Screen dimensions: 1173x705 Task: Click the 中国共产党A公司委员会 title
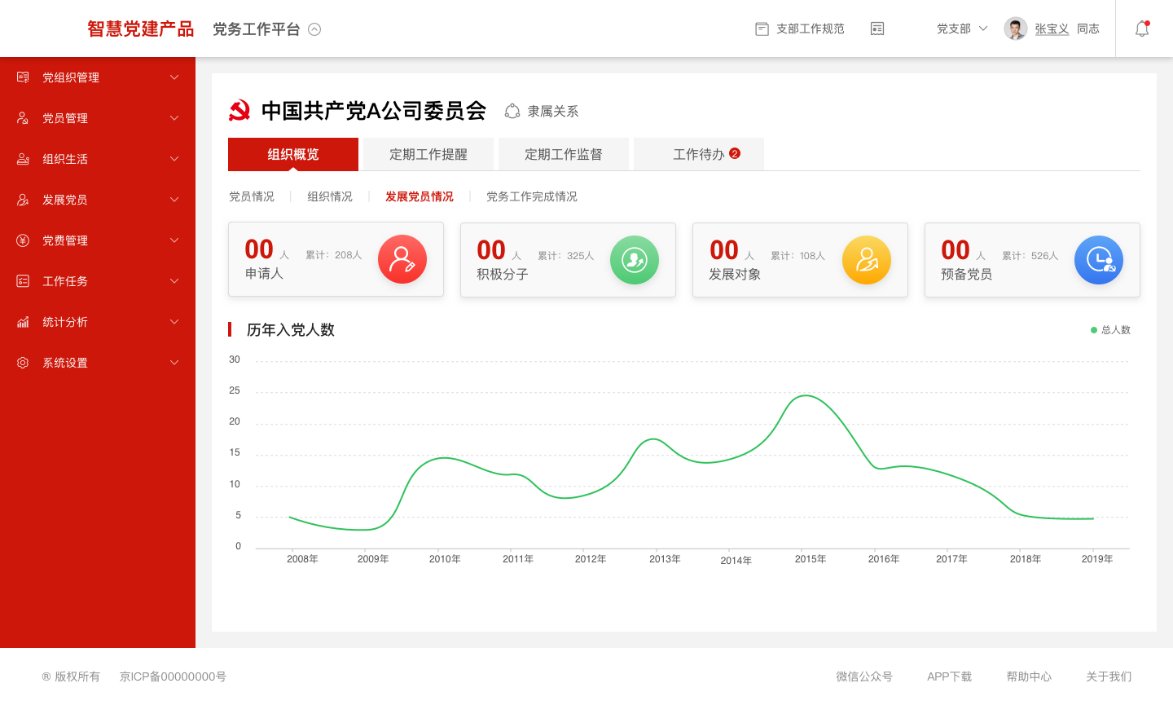(373, 111)
